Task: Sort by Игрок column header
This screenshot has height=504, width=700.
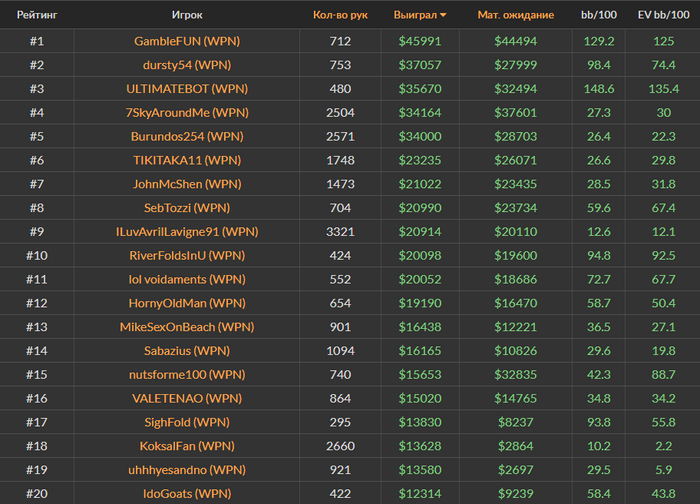Action: (x=187, y=15)
